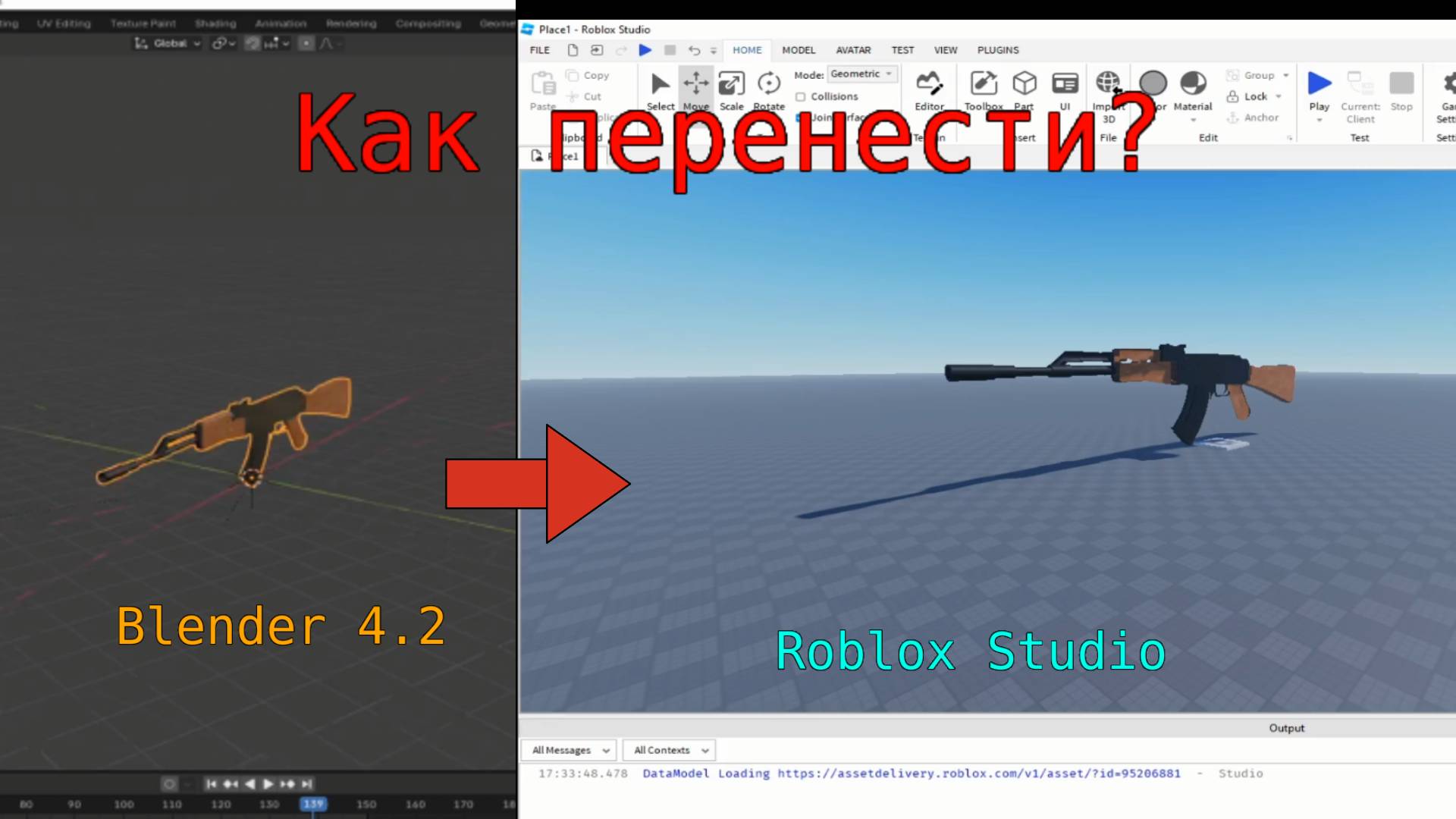The image size is (1456, 819).
Task: Toggle the Collisions checkbox
Action: 800,96
